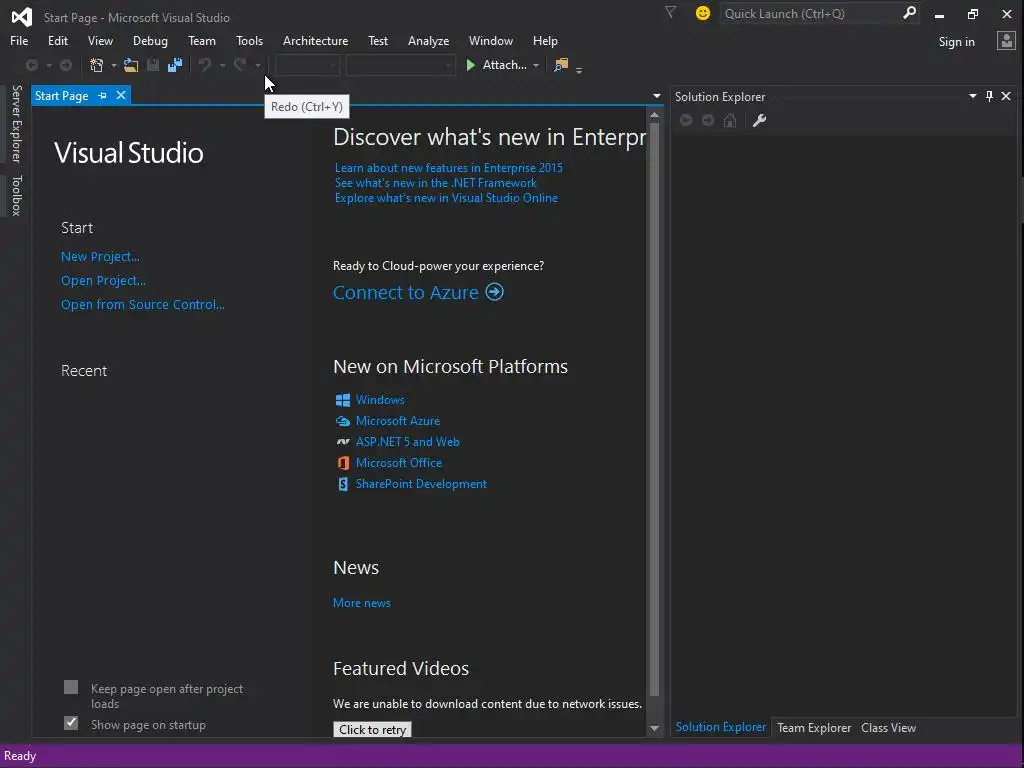1024x768 pixels.
Task: Click the Undo toolbar icon
Action: click(205, 65)
